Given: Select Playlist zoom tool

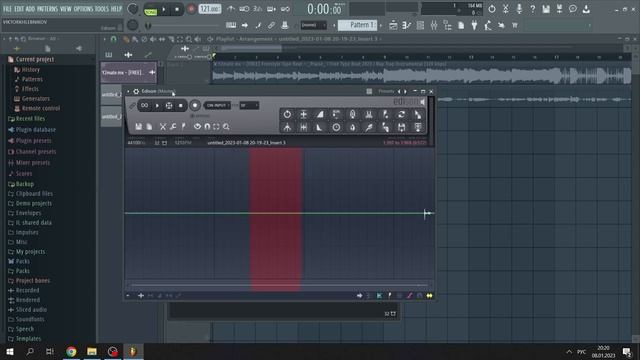Looking at the screenshot, I should point(189,39).
